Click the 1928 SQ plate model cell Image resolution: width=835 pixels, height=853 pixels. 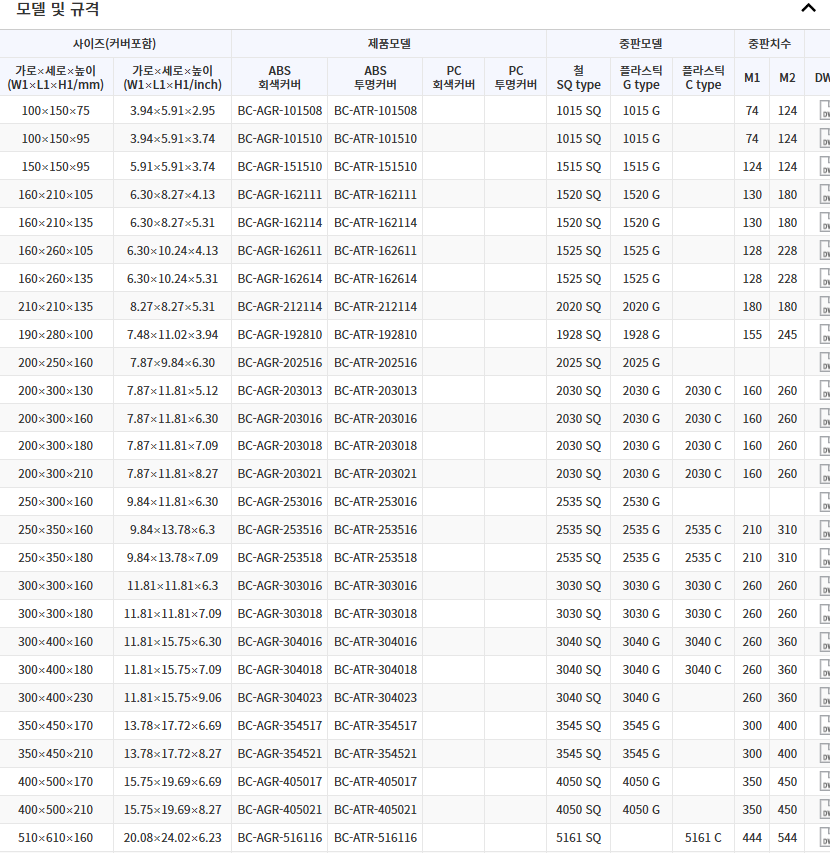click(x=578, y=335)
